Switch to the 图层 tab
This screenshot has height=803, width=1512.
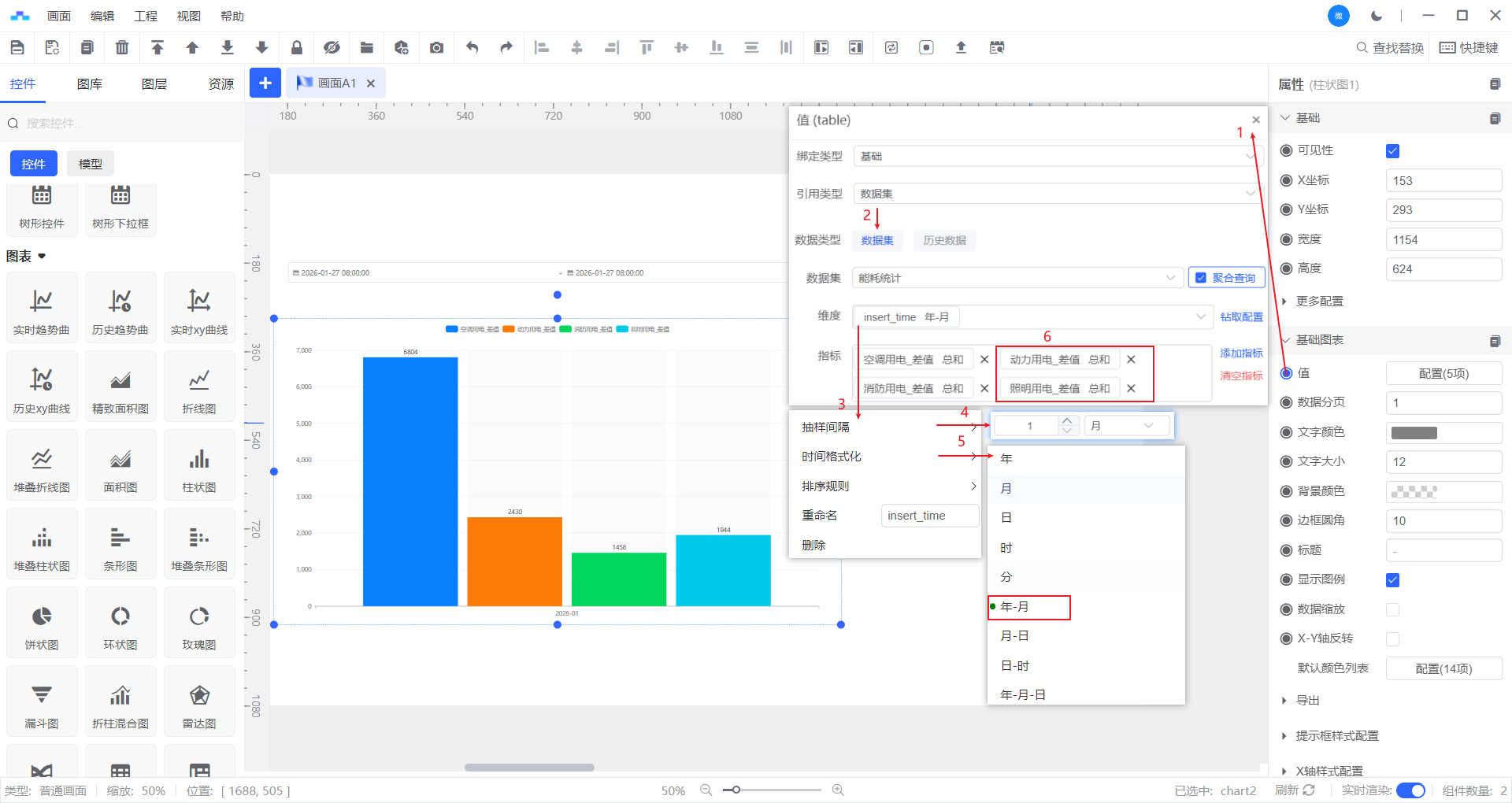click(x=154, y=84)
